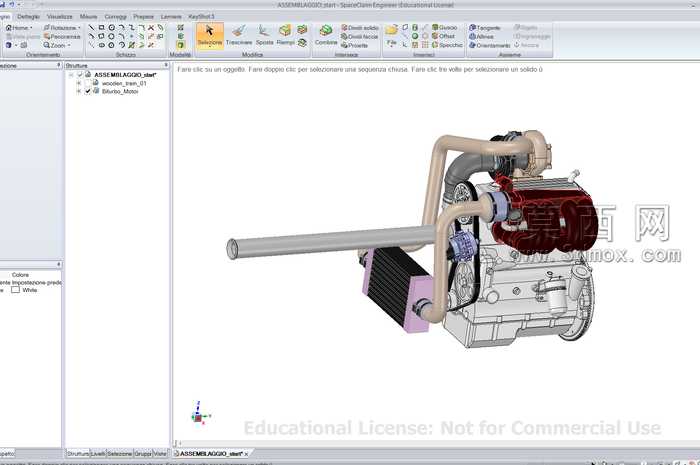
Task: Toggle visibility checkbox of Biturbo_Motor
Action: tap(88, 91)
